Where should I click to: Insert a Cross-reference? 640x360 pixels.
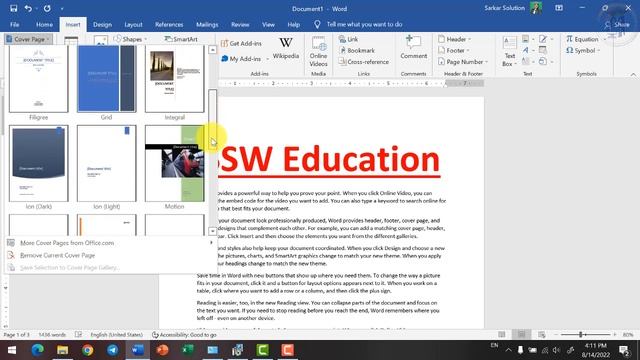click(x=364, y=62)
